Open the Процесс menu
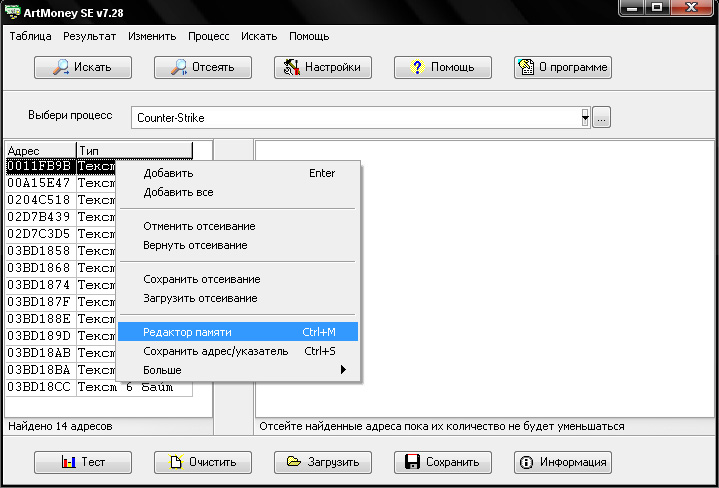 (x=208, y=36)
